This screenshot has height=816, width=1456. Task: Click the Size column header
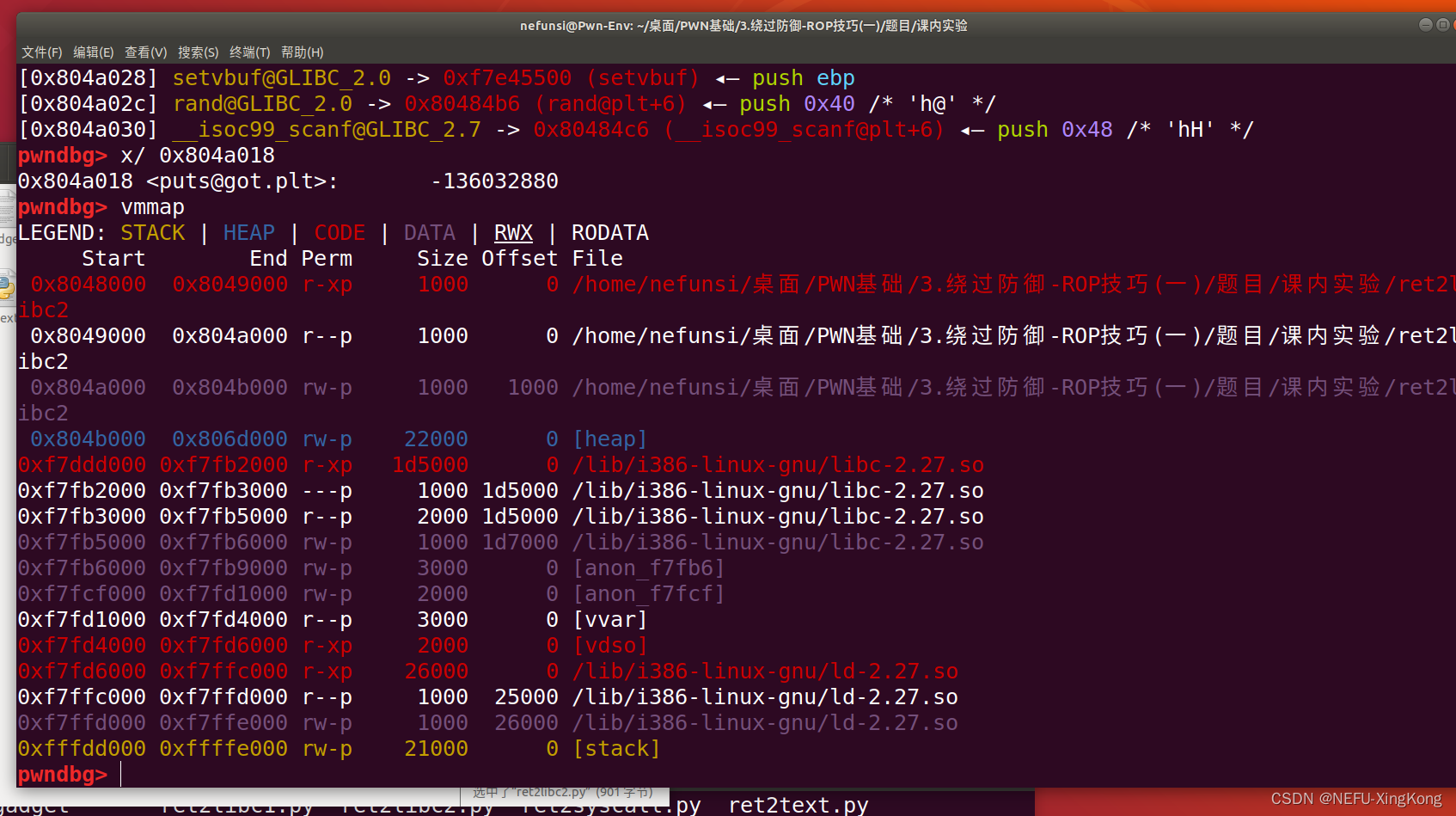coord(443,259)
